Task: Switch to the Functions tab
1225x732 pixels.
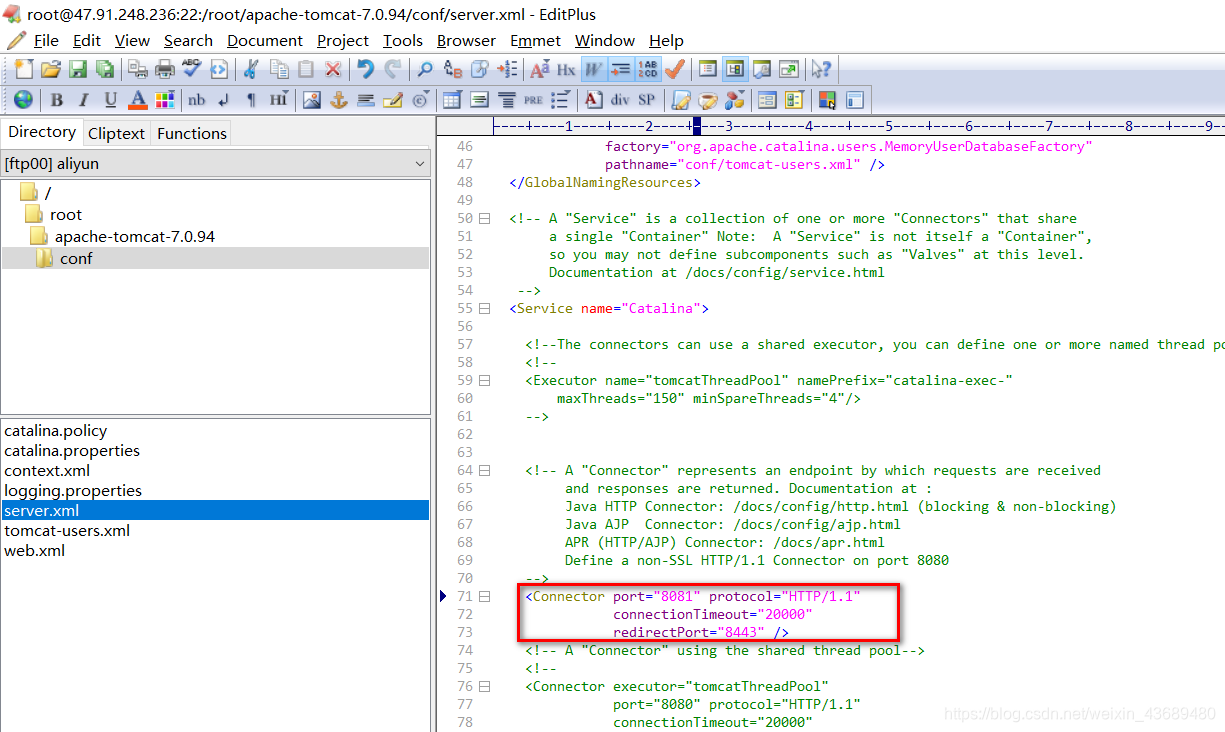Action: coord(191,133)
